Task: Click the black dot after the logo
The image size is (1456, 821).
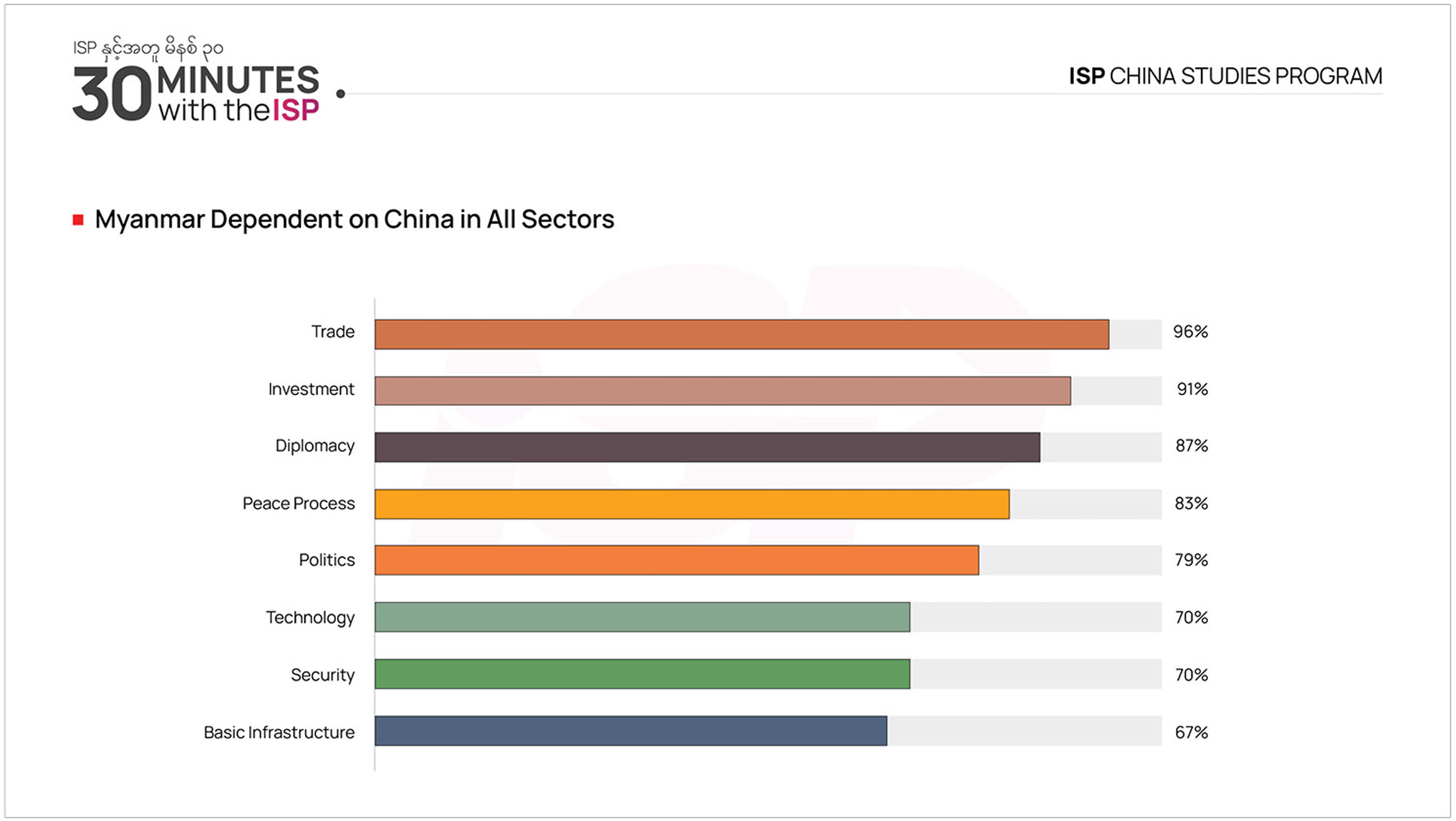Action: (x=341, y=94)
